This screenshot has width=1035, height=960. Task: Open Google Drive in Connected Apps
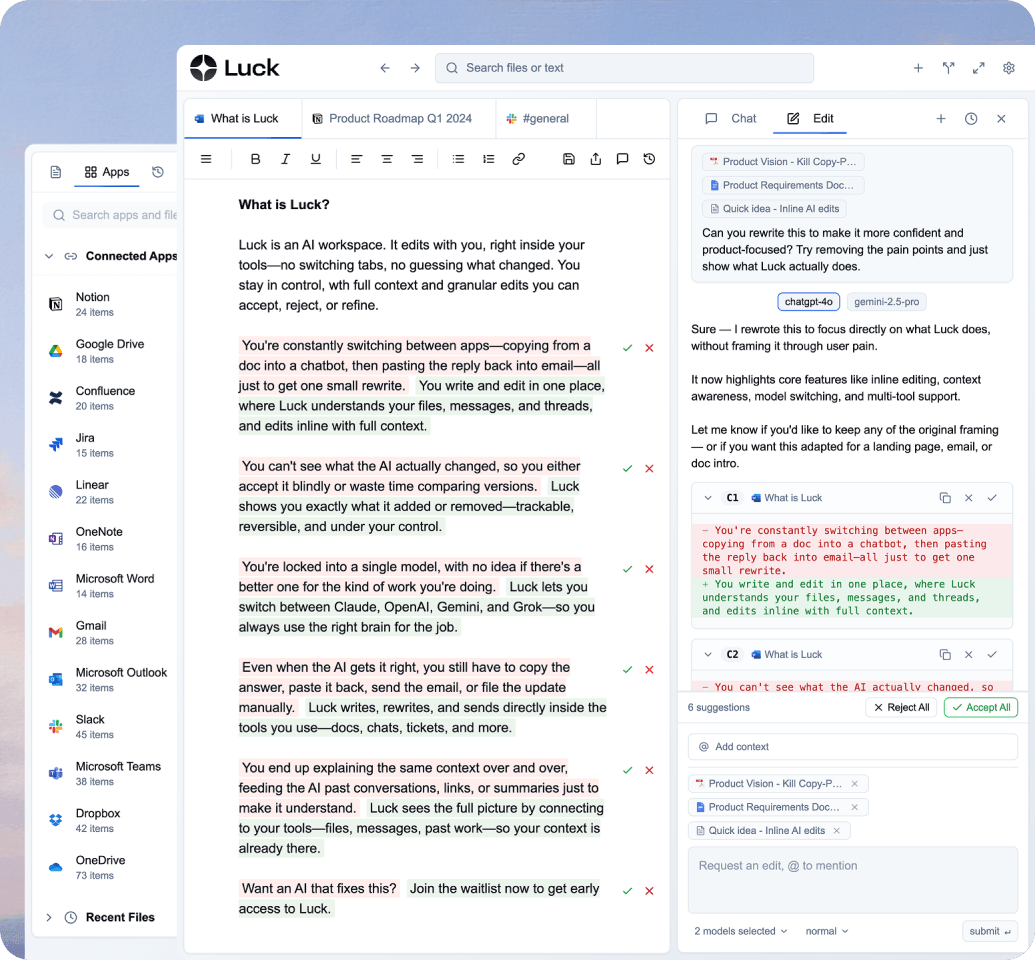(x=106, y=351)
